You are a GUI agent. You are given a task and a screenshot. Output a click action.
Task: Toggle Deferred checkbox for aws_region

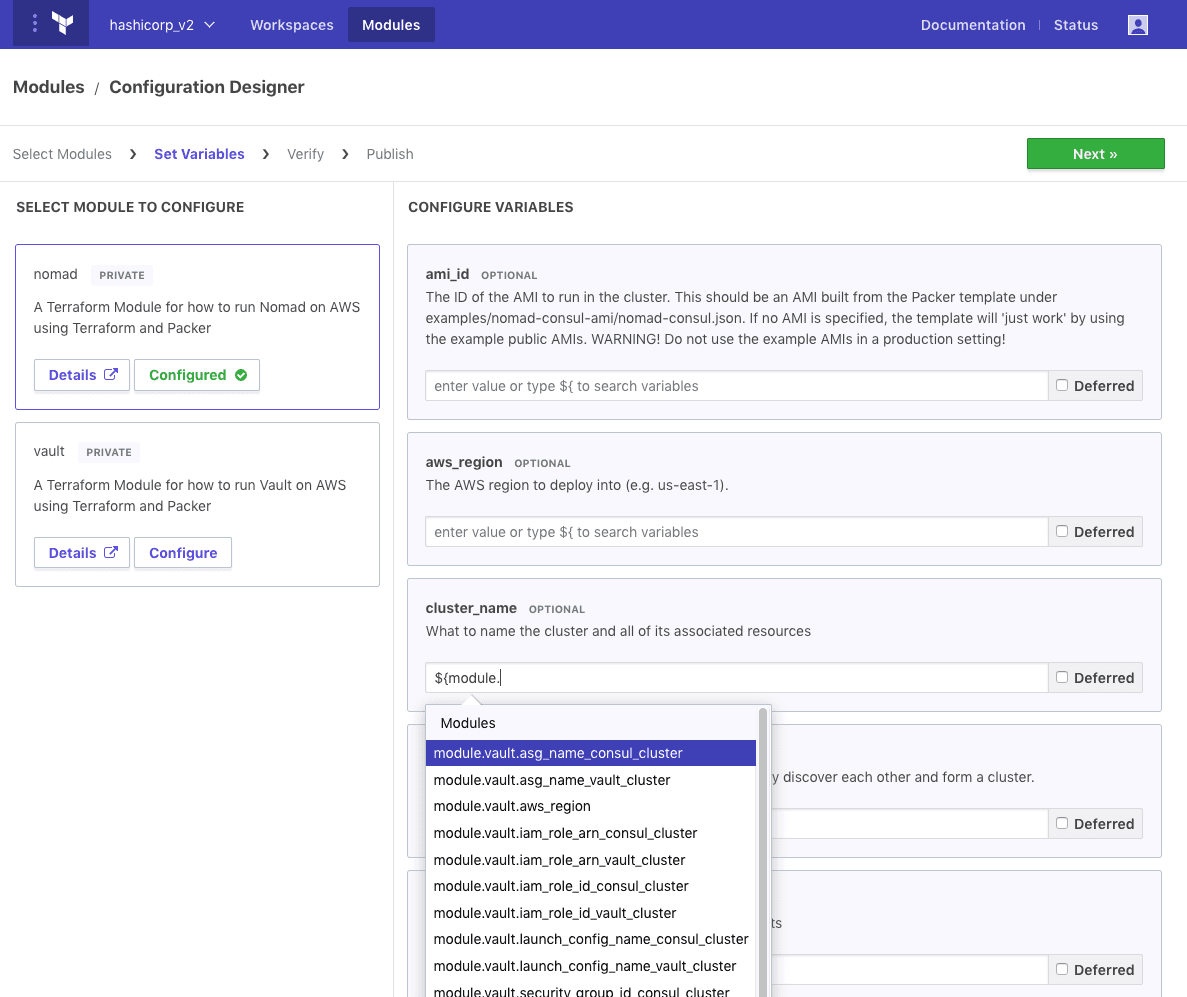click(x=1062, y=531)
